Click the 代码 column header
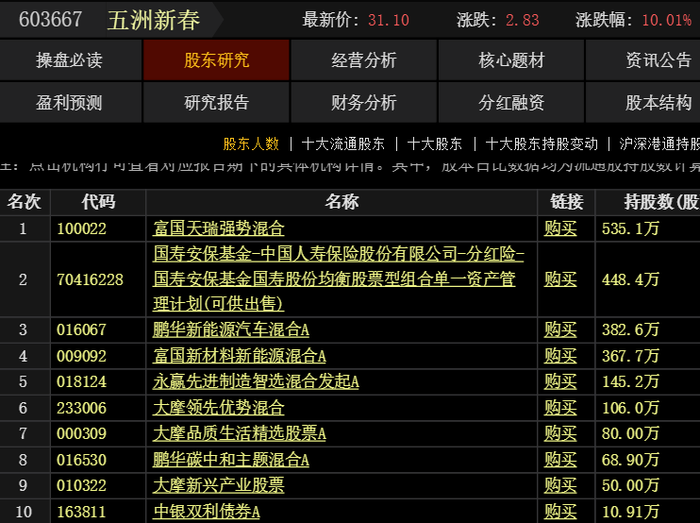This screenshot has height=523, width=700. tap(98, 202)
